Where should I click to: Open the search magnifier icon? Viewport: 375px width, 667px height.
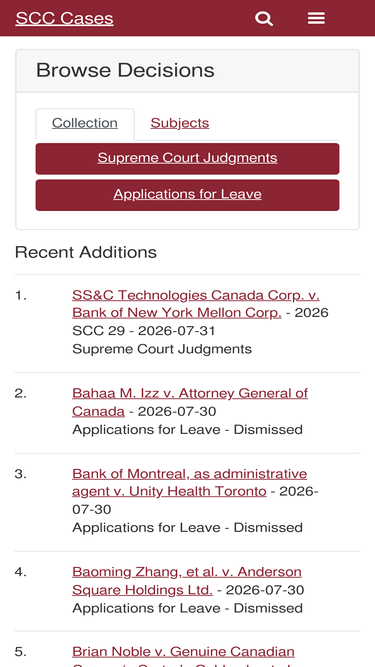coord(264,19)
